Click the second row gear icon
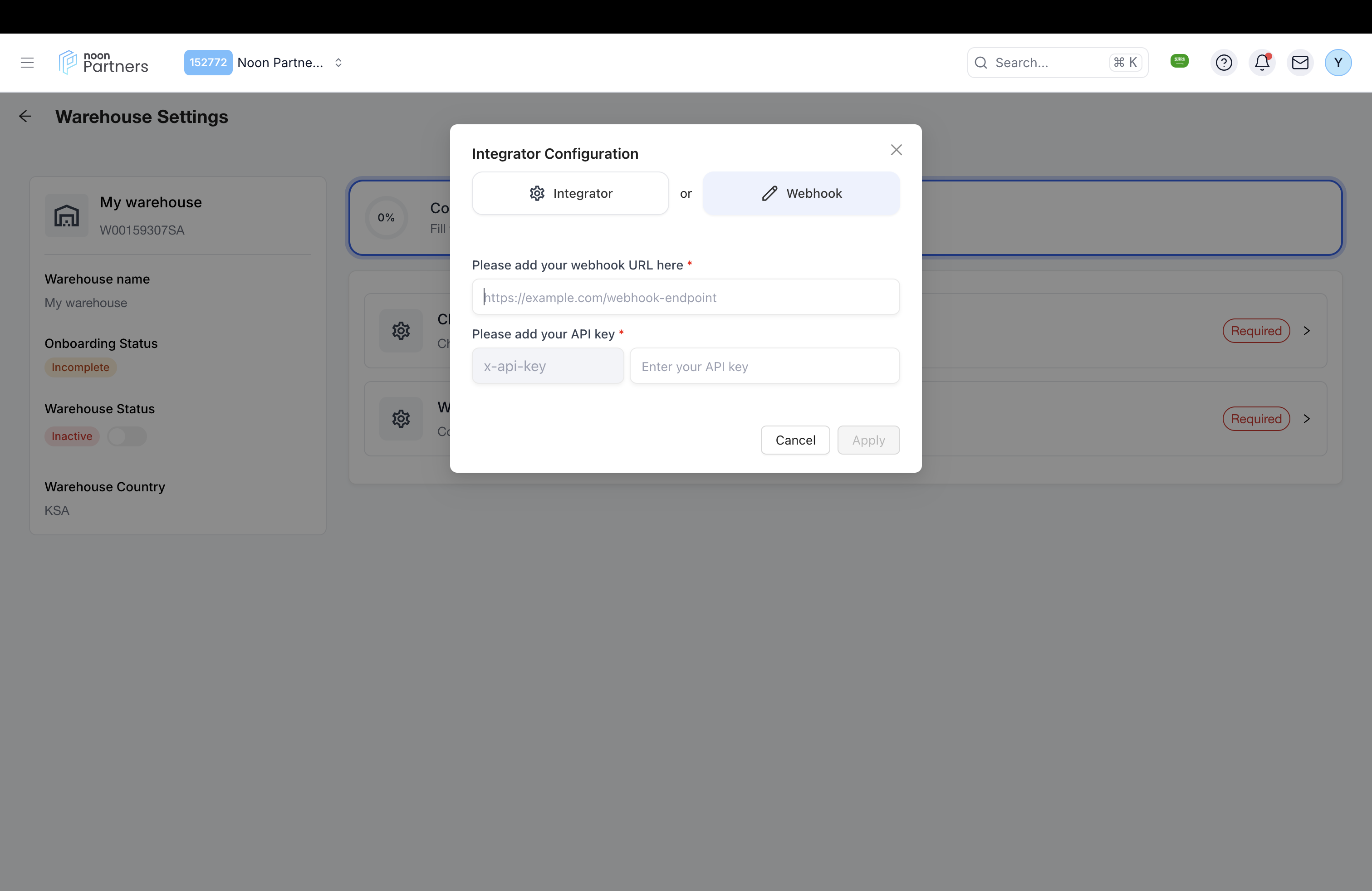 [x=401, y=419]
